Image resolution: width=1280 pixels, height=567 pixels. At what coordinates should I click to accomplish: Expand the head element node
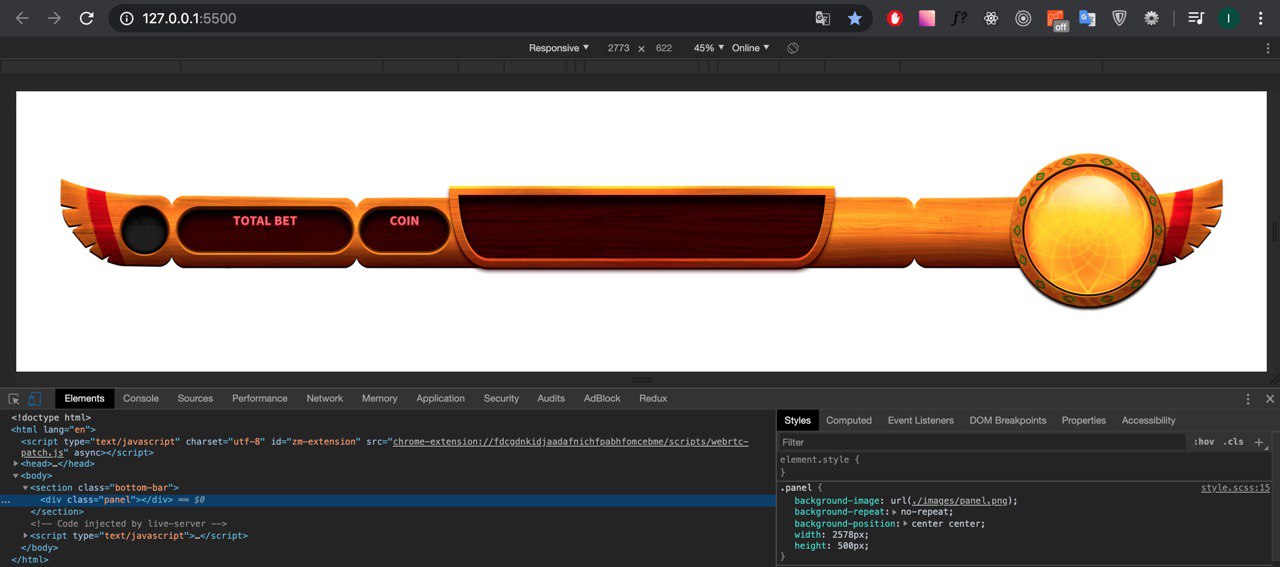point(16,464)
